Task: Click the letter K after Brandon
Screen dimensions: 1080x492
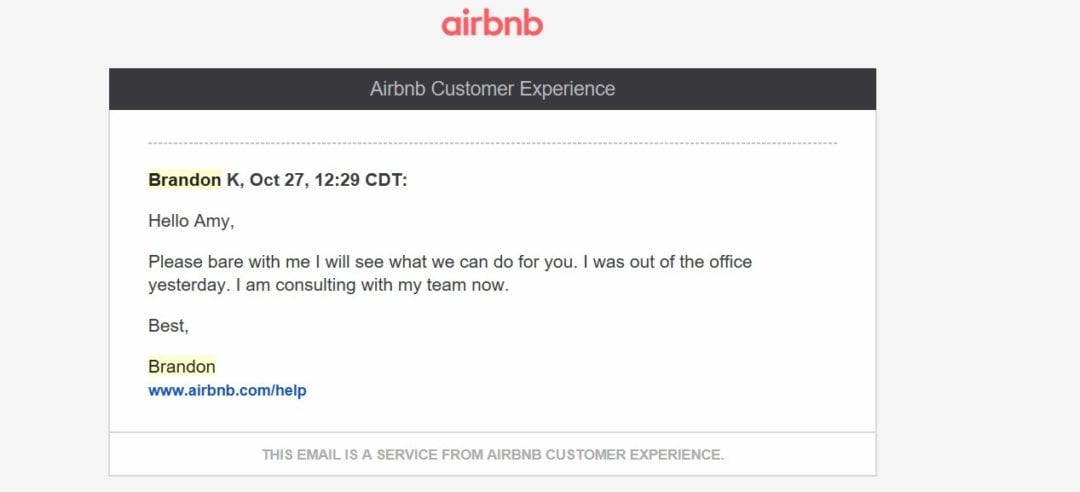Action: pos(234,180)
